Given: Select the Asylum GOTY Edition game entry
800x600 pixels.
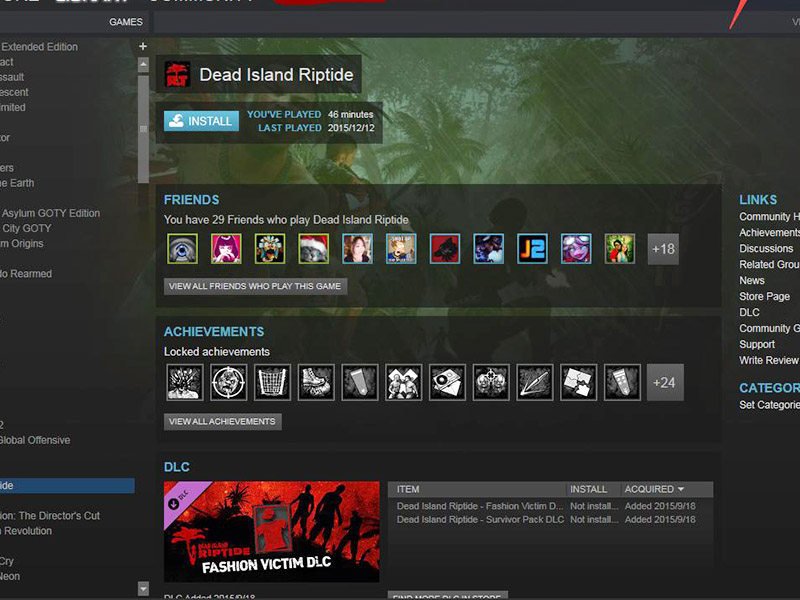Looking at the screenshot, I should coord(51,213).
